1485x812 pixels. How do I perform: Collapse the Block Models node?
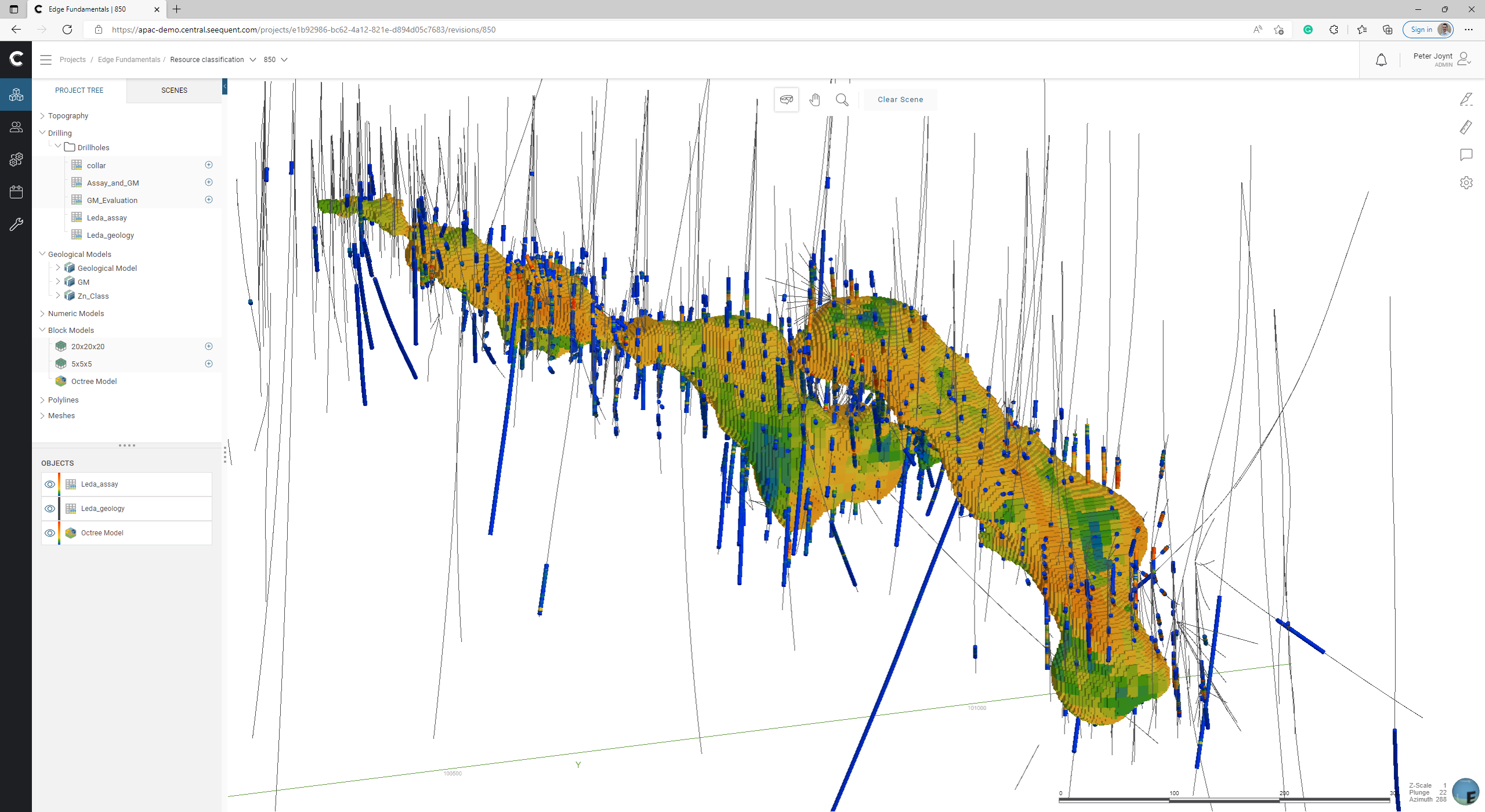pos(42,330)
